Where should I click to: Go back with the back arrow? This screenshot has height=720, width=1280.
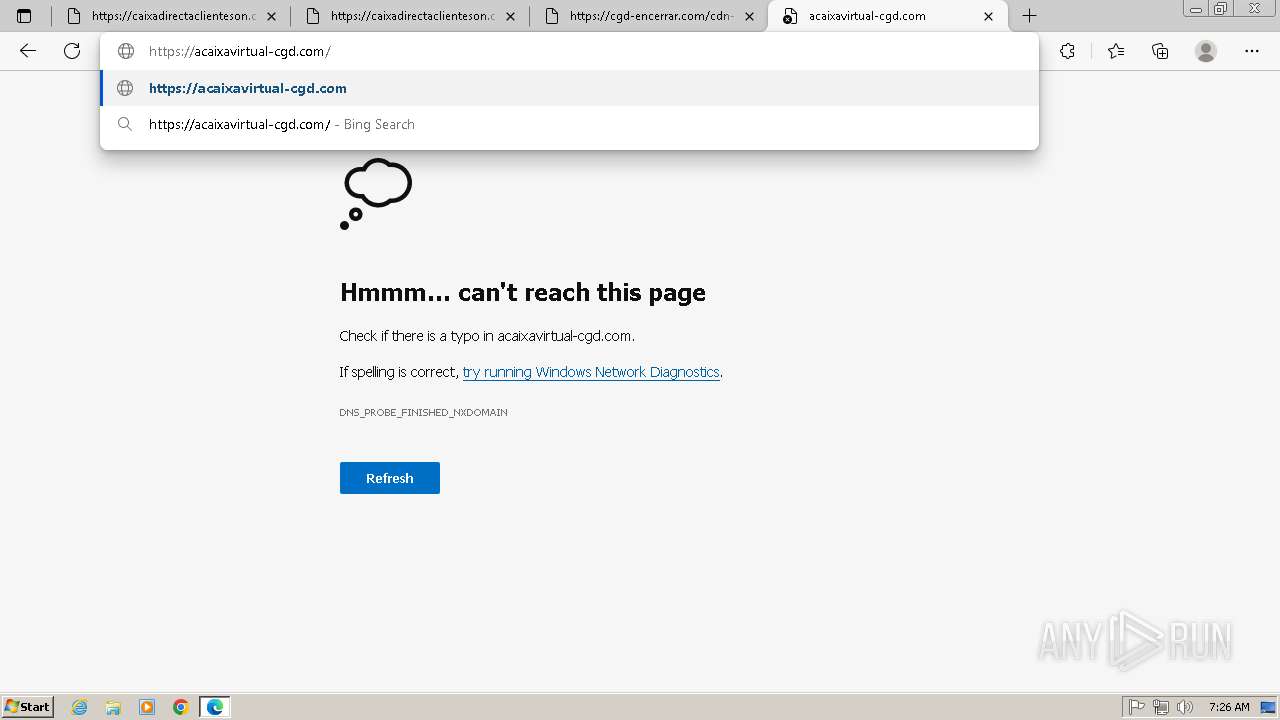[x=28, y=51]
